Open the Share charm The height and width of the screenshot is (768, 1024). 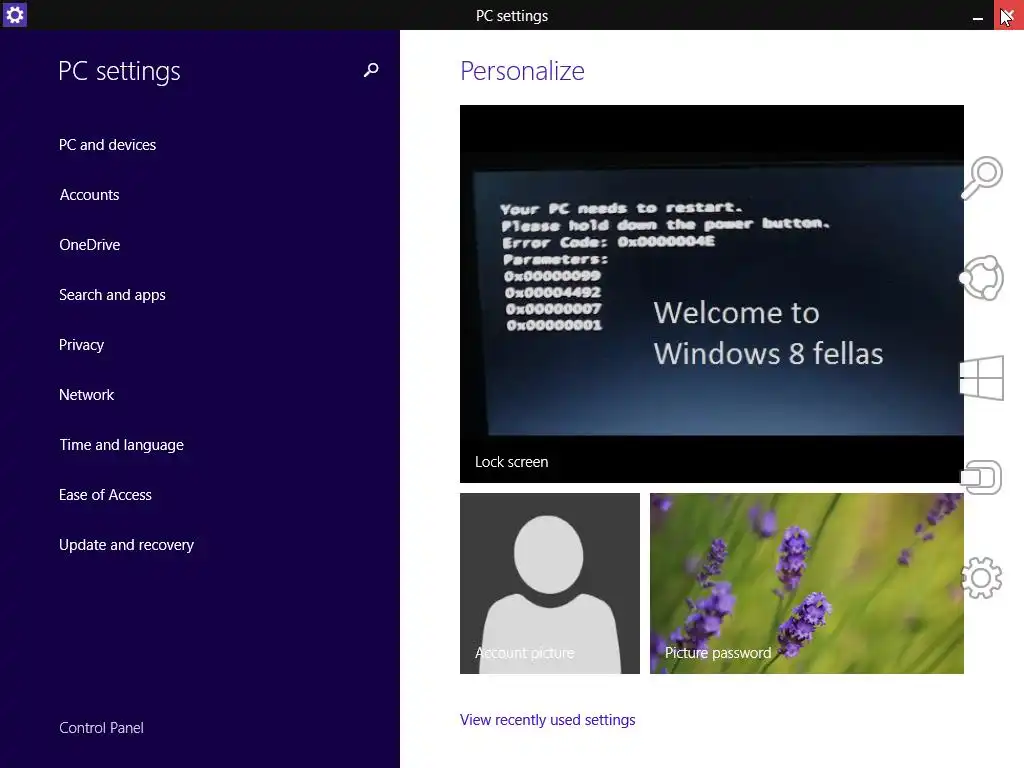[x=982, y=278]
